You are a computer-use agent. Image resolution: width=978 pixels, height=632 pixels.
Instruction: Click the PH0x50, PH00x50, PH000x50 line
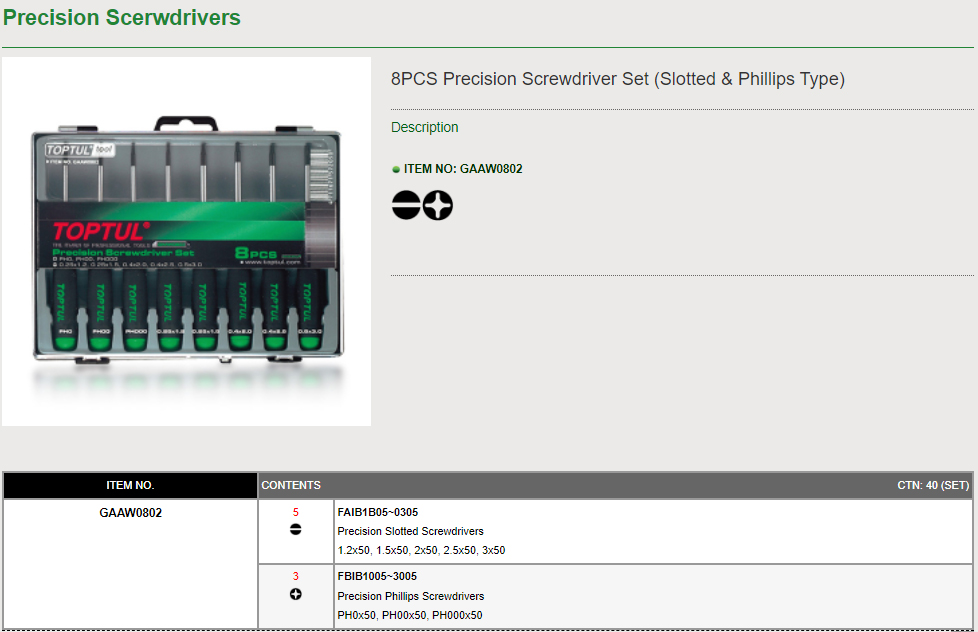410,615
